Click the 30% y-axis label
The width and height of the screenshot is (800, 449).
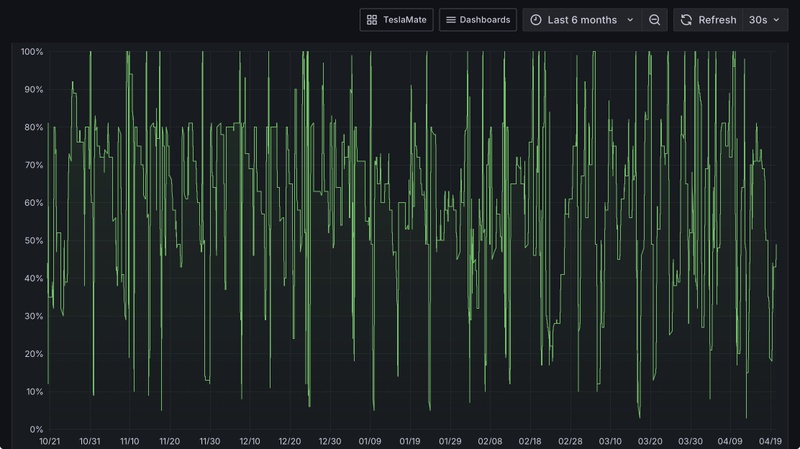(34, 316)
